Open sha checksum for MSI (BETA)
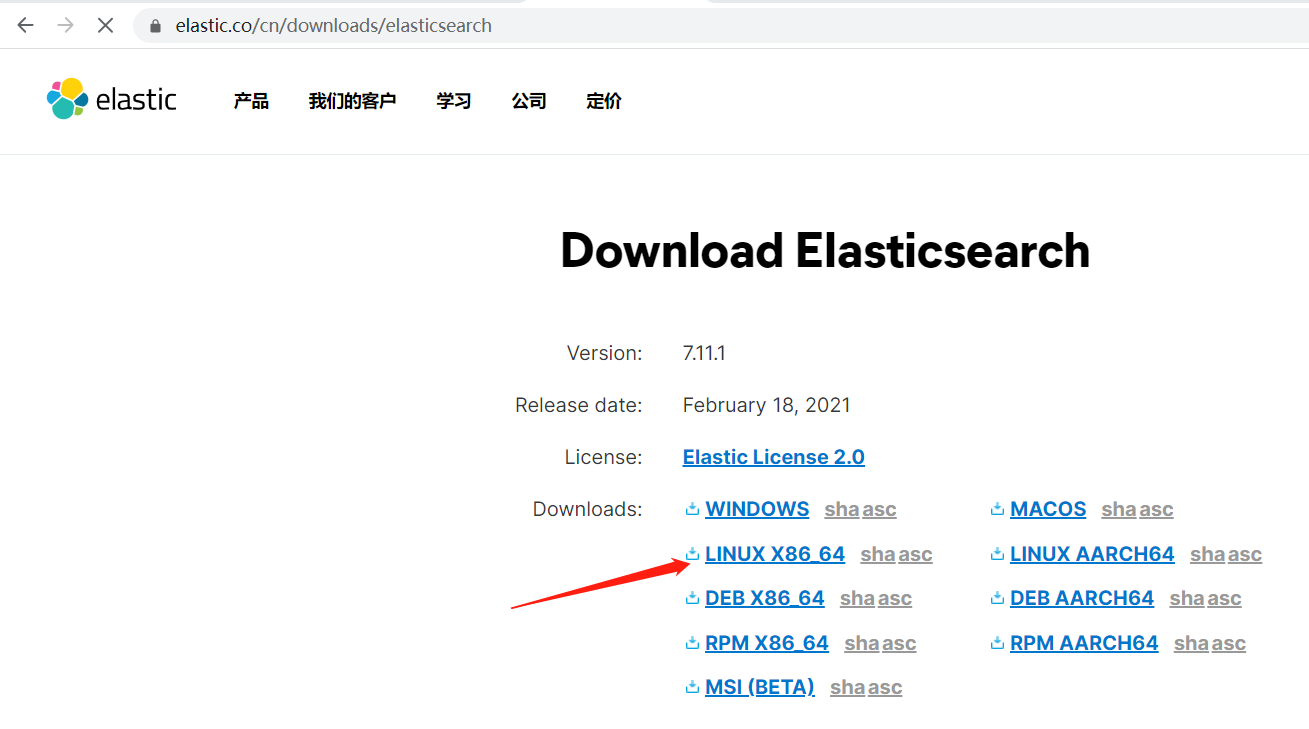 (x=848, y=688)
